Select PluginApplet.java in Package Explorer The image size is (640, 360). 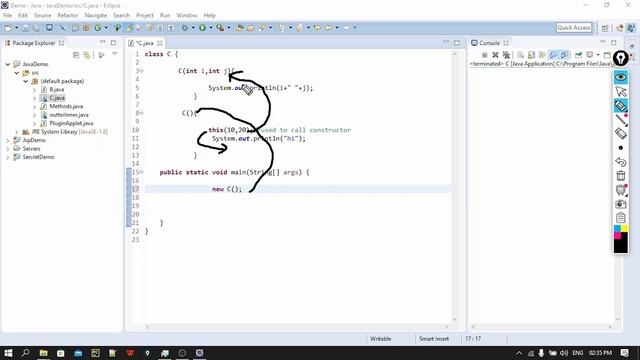click(71, 123)
